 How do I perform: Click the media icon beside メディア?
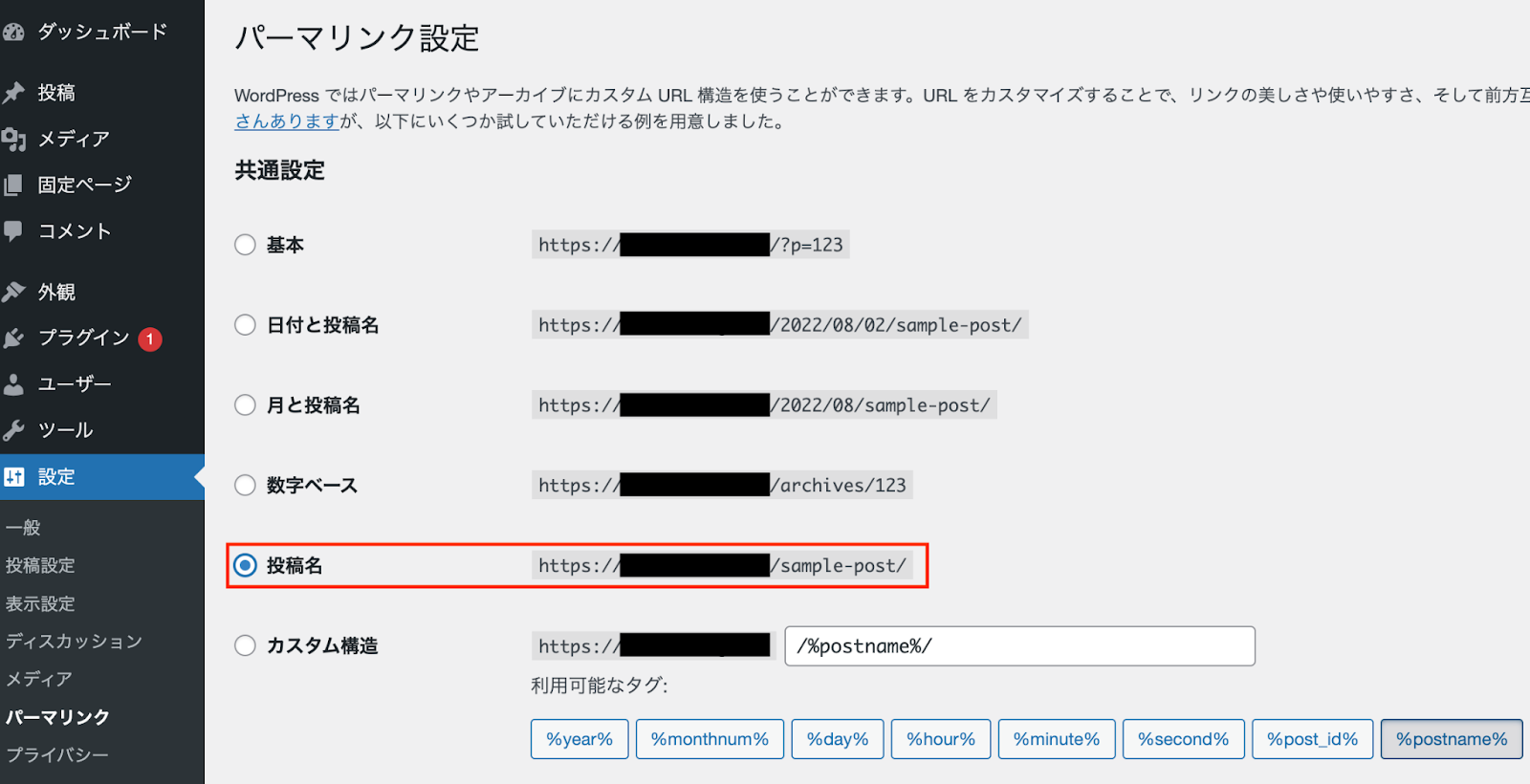point(13,140)
